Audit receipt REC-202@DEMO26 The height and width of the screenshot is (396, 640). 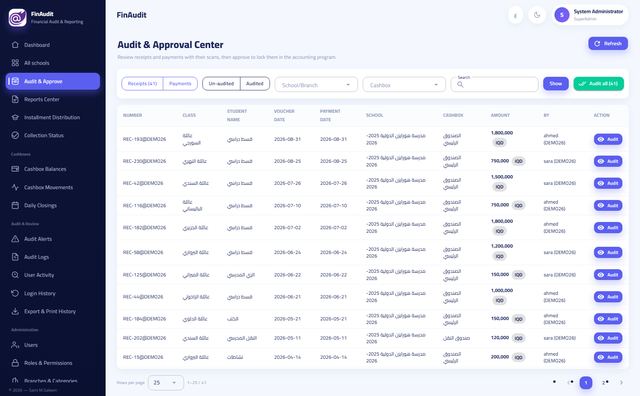[x=608, y=338]
